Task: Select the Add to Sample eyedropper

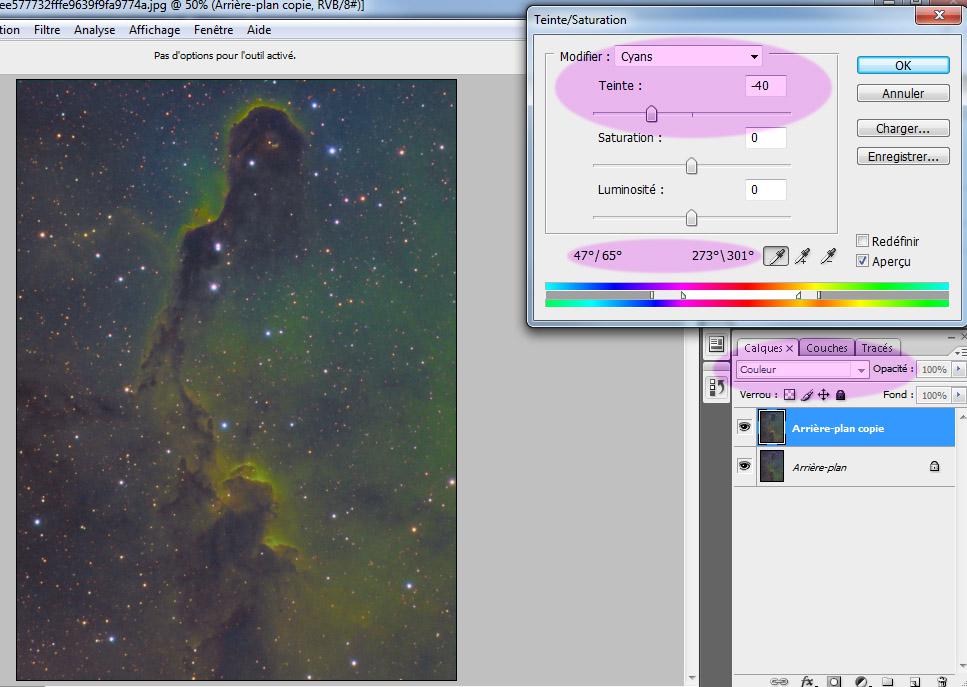Action: click(801, 257)
